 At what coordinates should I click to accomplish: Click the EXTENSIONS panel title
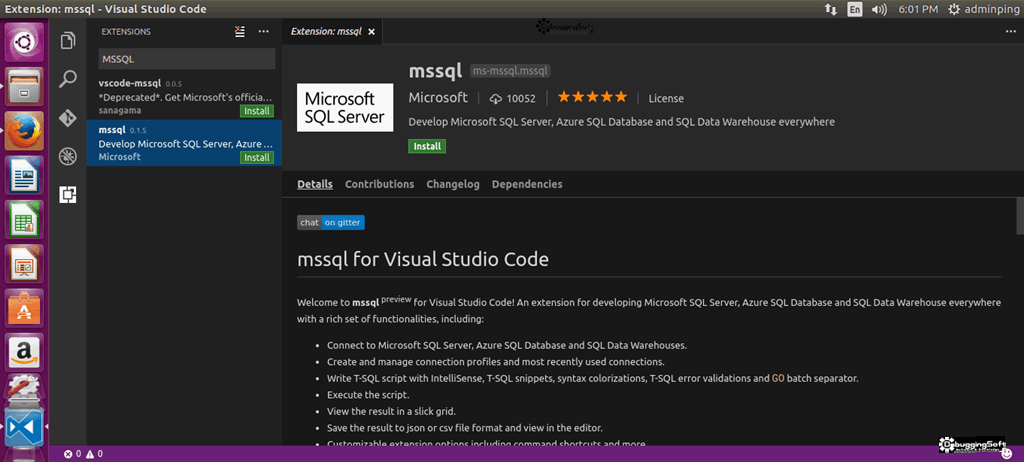(126, 31)
